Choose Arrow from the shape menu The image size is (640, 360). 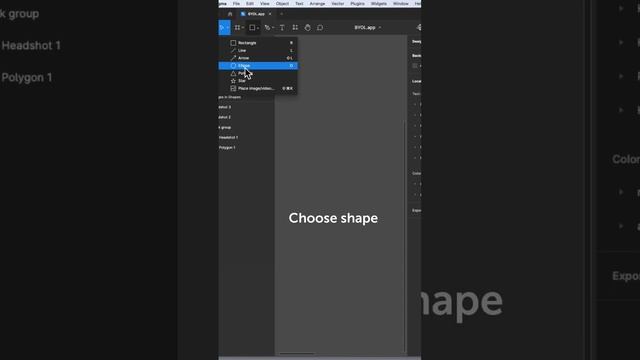(258, 58)
